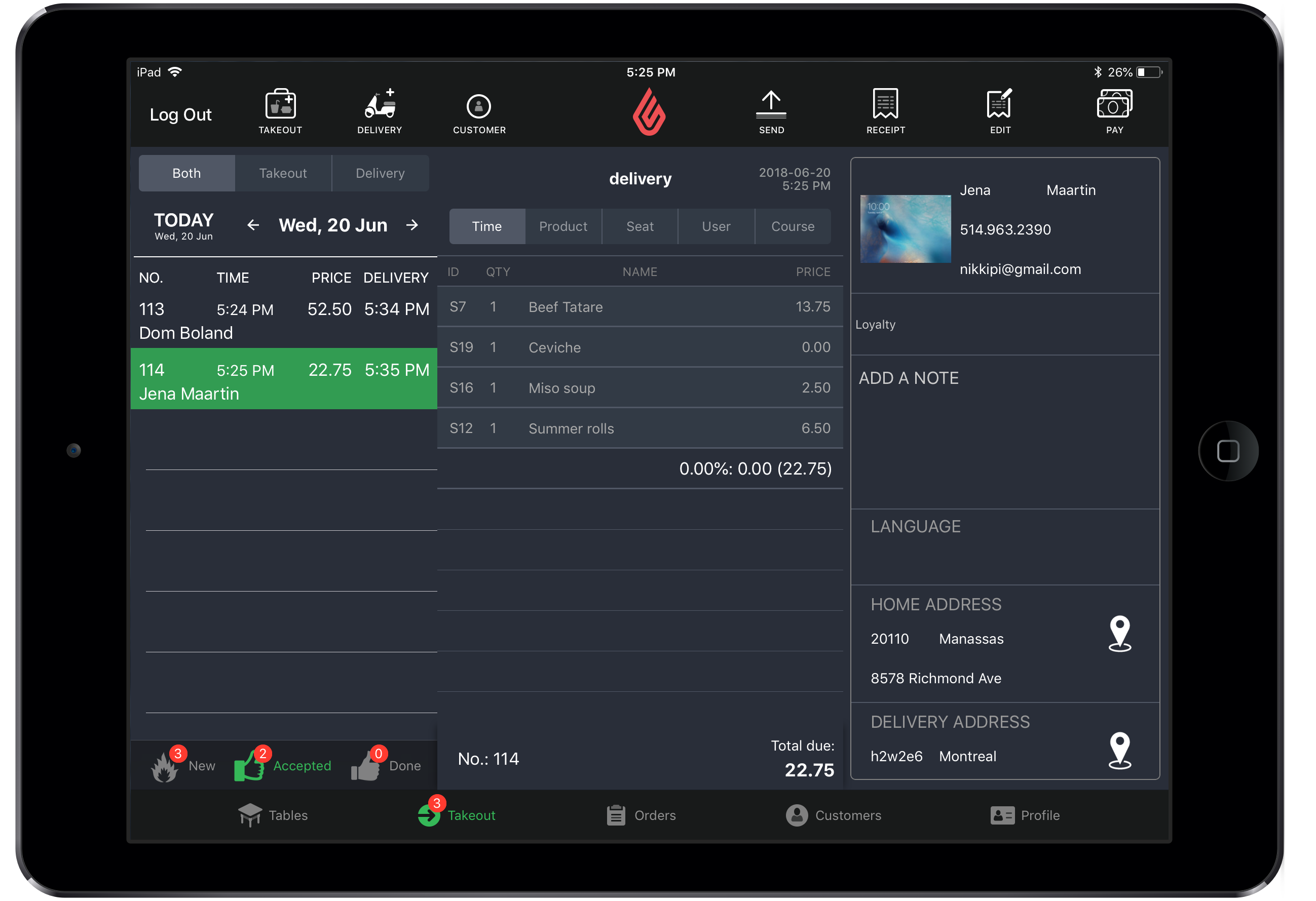Open map pin for delivery address
Image resolution: width=1316 pixels, height=901 pixels.
pos(1119,751)
